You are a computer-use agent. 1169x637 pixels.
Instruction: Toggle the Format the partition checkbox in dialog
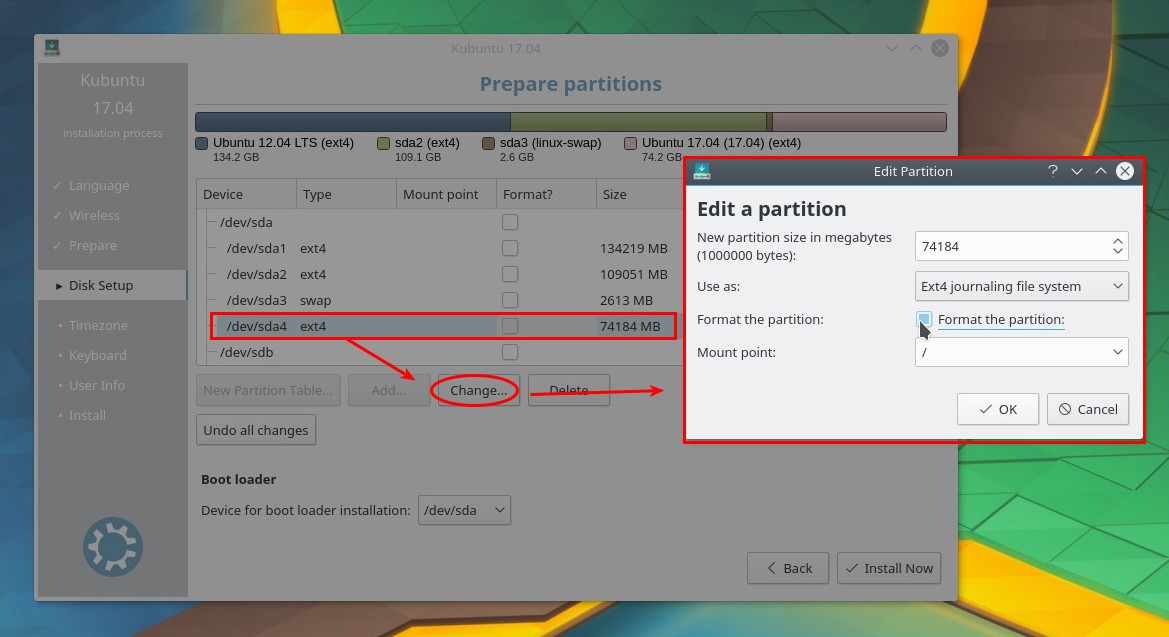point(924,319)
